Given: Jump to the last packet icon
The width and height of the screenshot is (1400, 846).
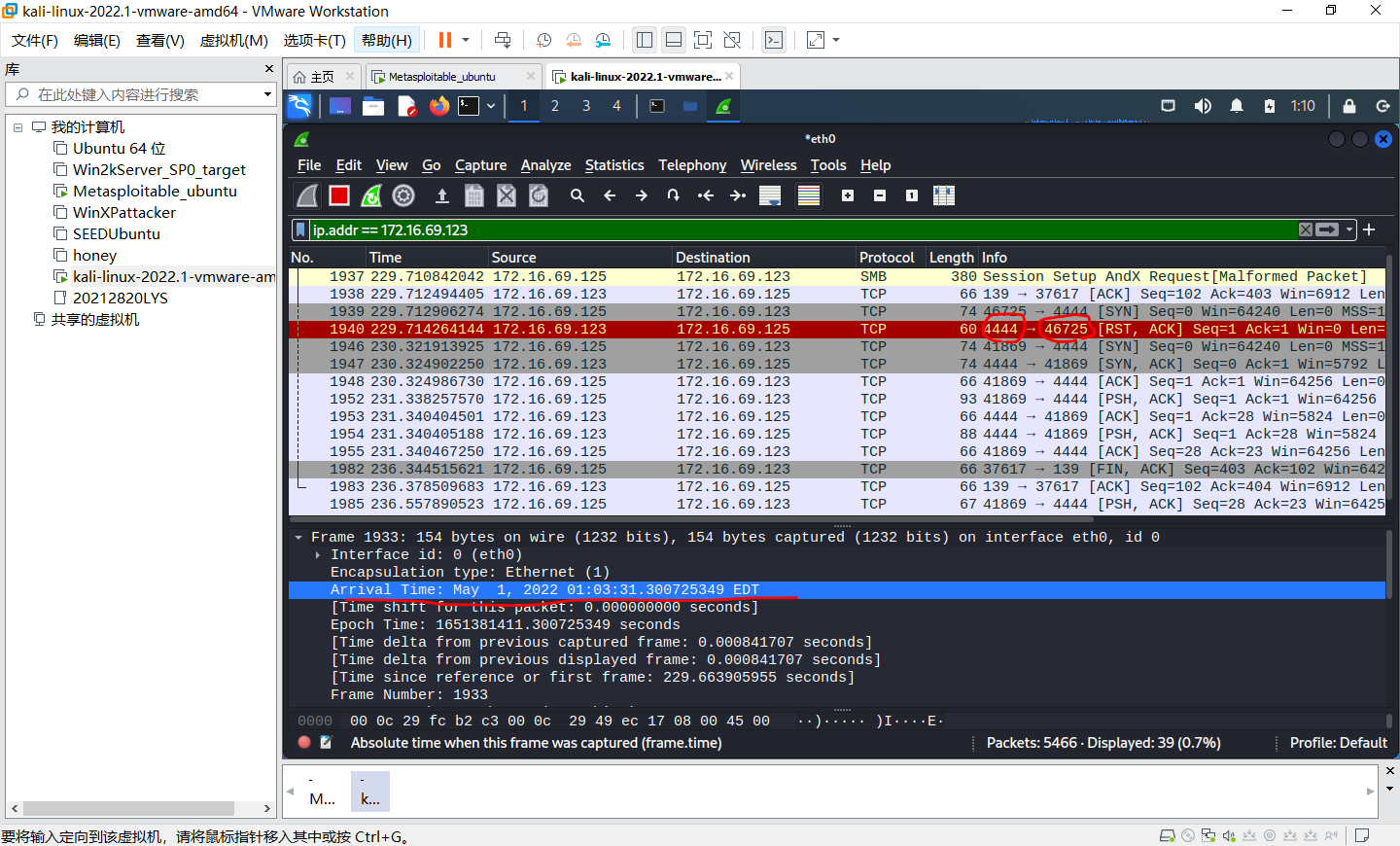Looking at the screenshot, I should click(x=738, y=195).
